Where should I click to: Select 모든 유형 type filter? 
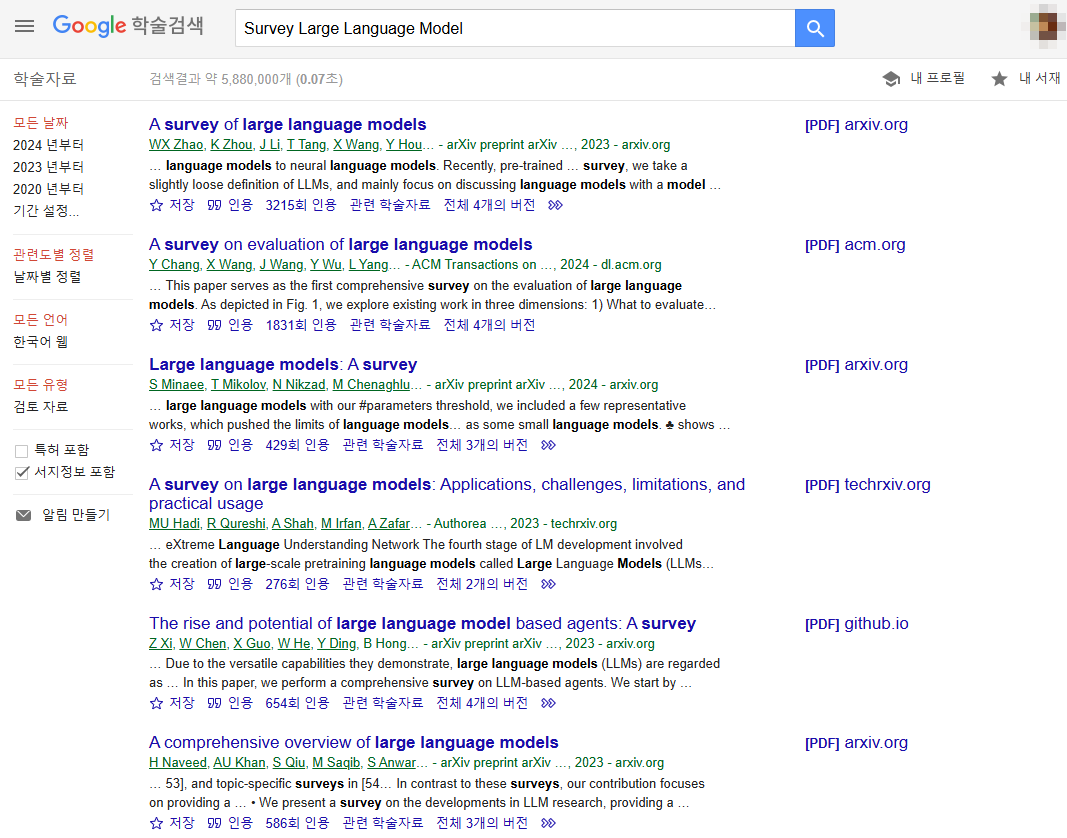click(x=41, y=385)
